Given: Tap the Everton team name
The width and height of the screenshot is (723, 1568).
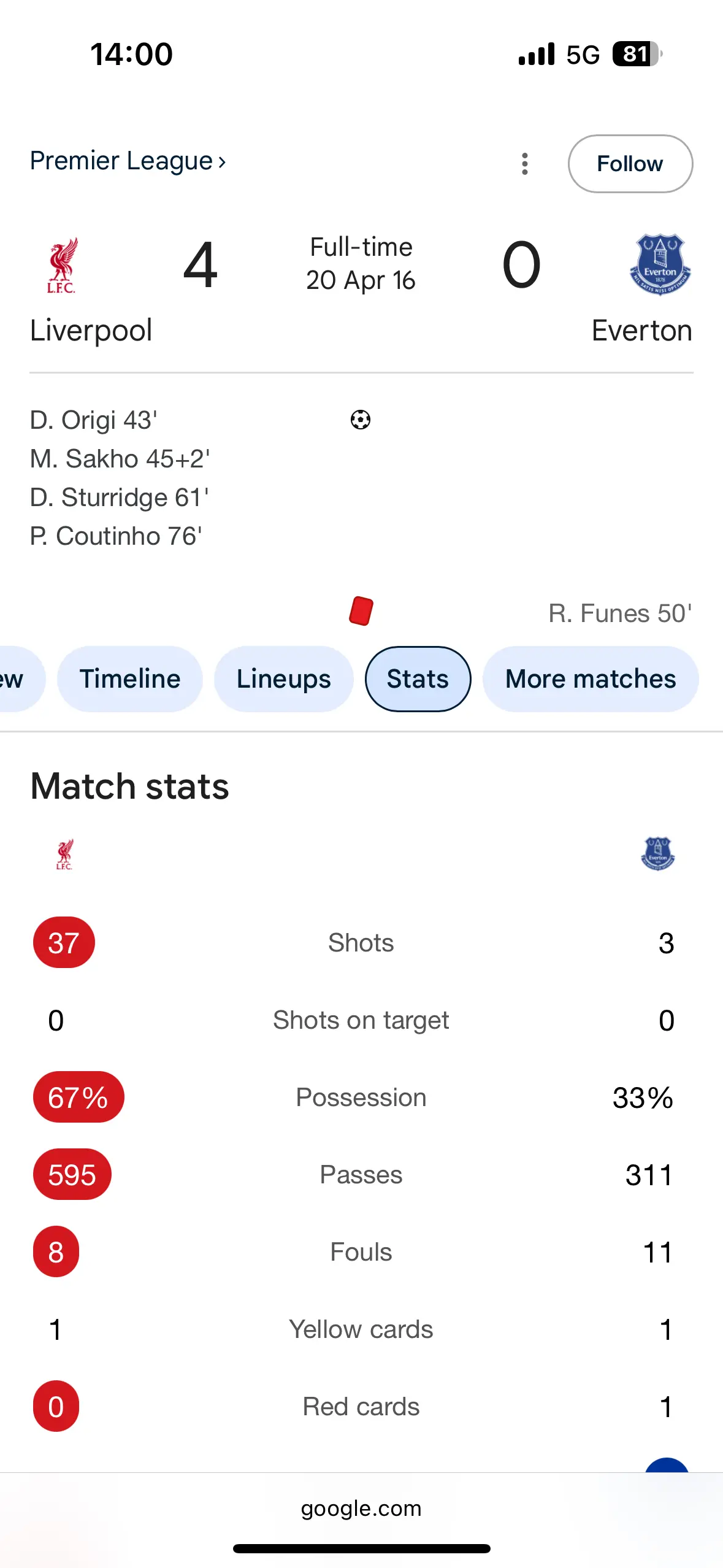Looking at the screenshot, I should [x=641, y=331].
